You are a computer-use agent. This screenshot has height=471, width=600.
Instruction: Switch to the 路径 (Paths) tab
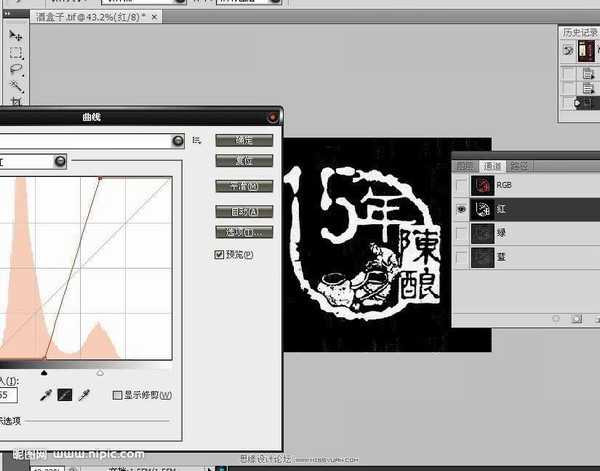point(518,166)
